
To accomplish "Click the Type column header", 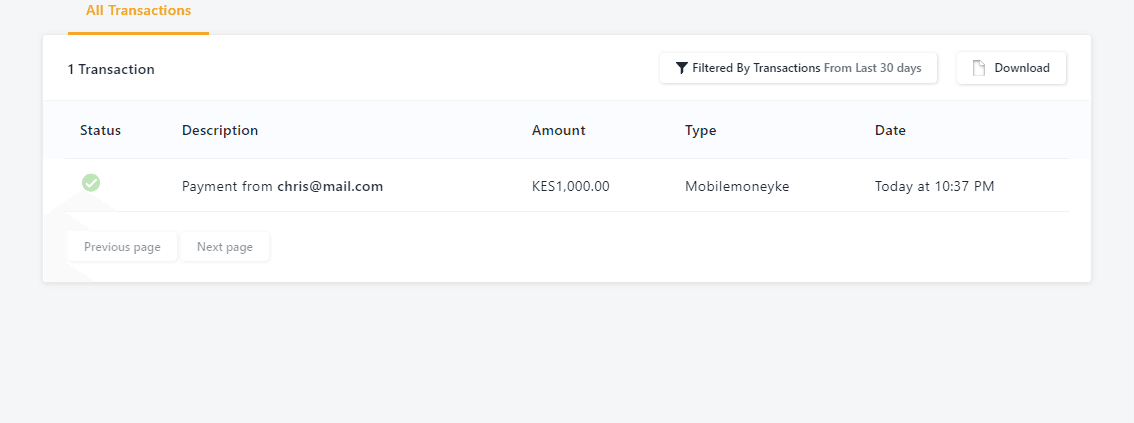I will tap(701, 131).
